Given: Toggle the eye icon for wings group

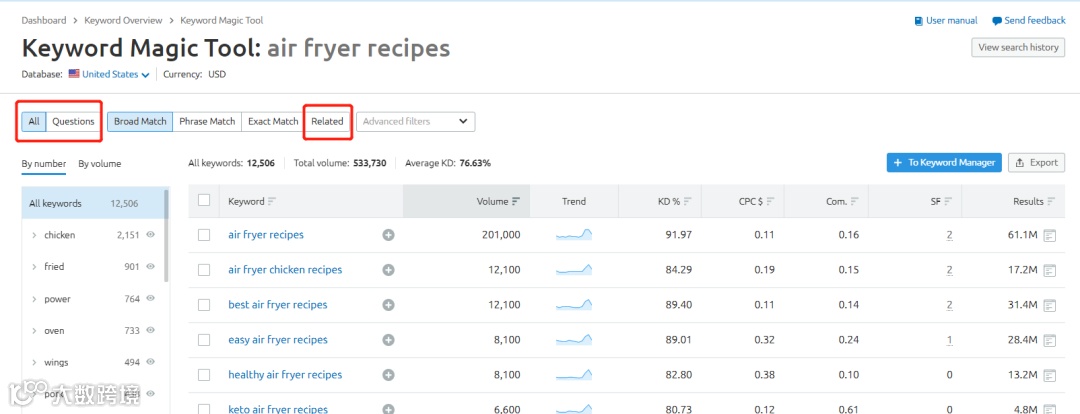Looking at the screenshot, I should click(151, 362).
